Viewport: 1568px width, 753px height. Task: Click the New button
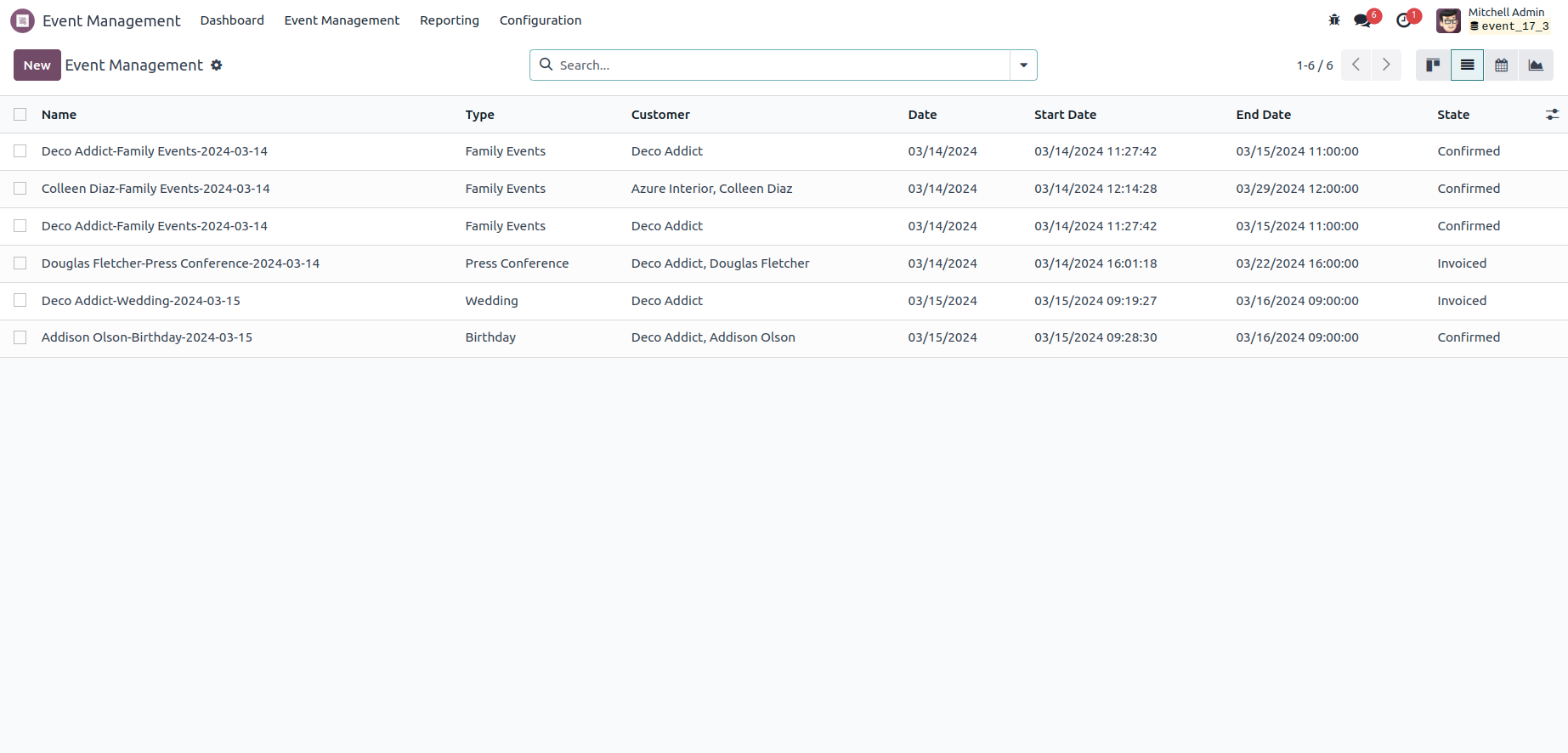coord(37,65)
